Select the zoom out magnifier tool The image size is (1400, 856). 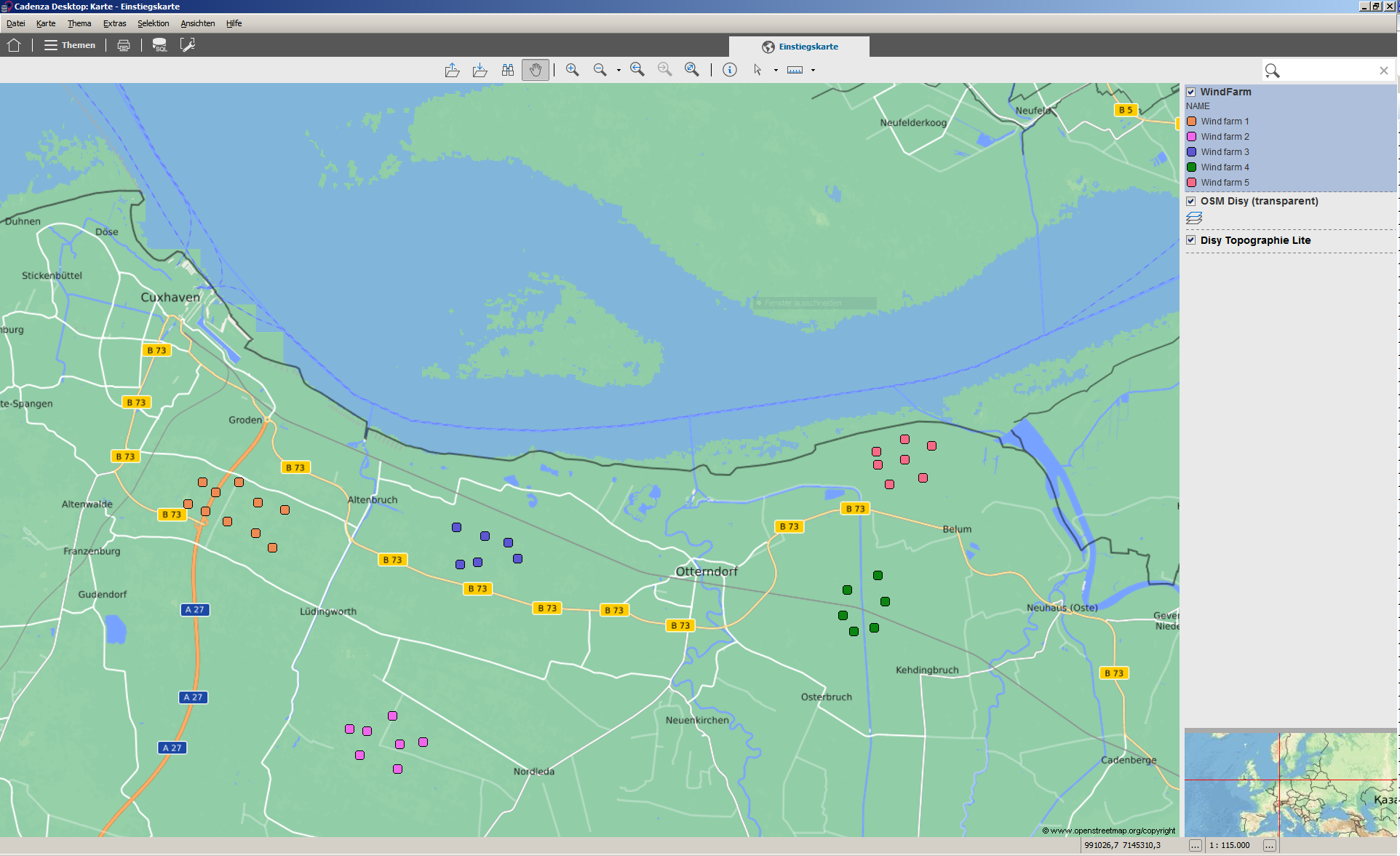[602, 69]
